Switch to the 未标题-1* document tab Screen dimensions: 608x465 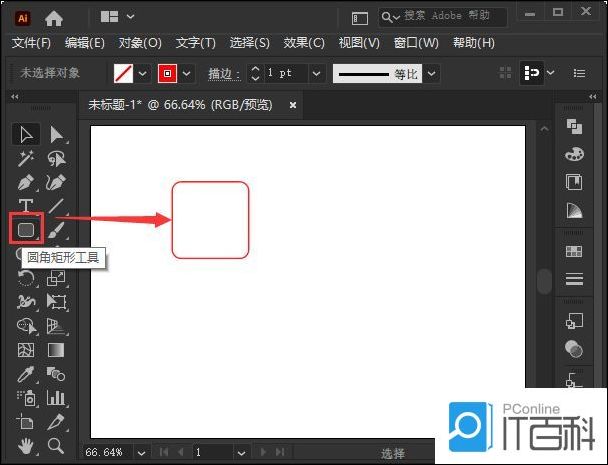point(180,105)
